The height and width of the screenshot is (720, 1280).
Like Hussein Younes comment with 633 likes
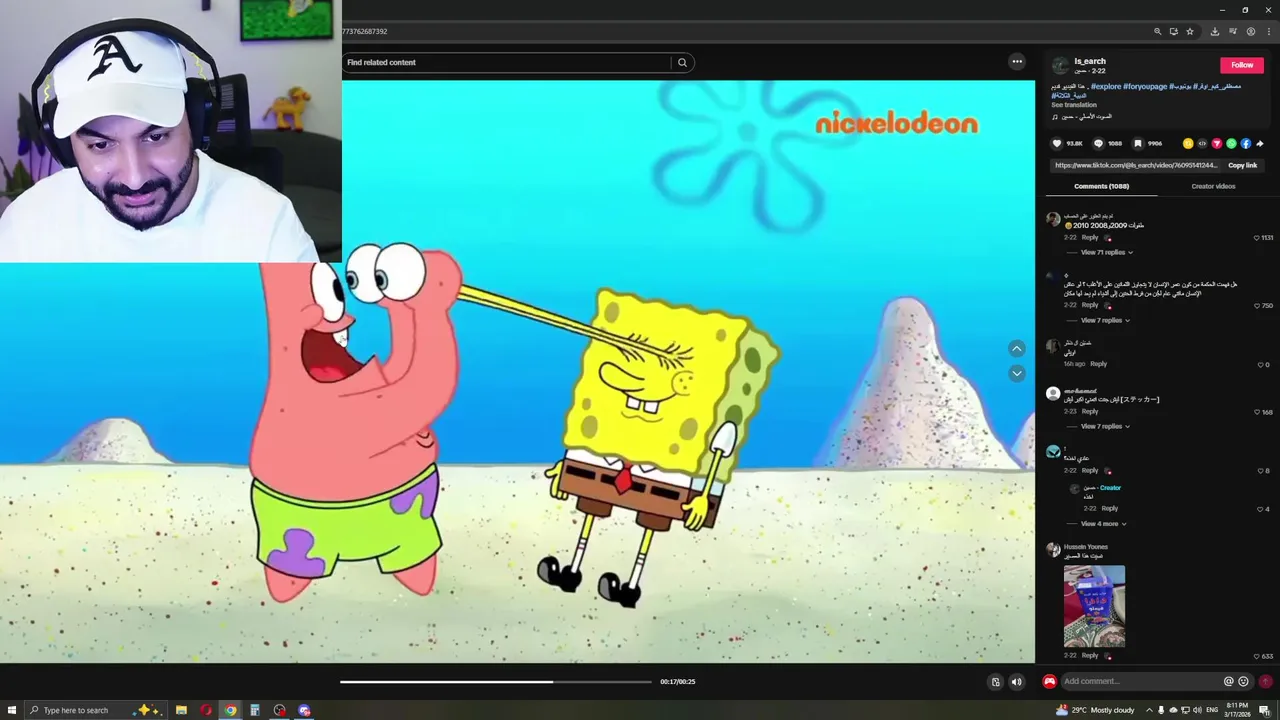(1257, 656)
